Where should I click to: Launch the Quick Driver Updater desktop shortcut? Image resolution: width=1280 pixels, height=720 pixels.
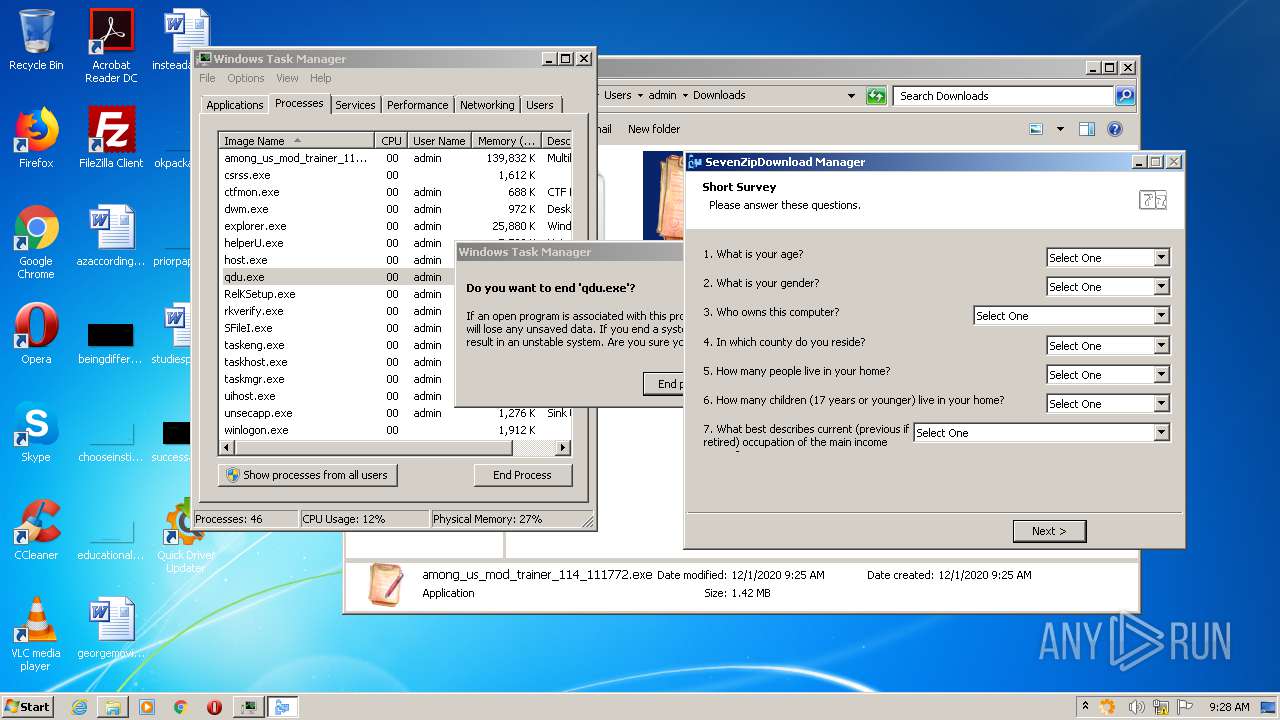pyautogui.click(x=186, y=536)
